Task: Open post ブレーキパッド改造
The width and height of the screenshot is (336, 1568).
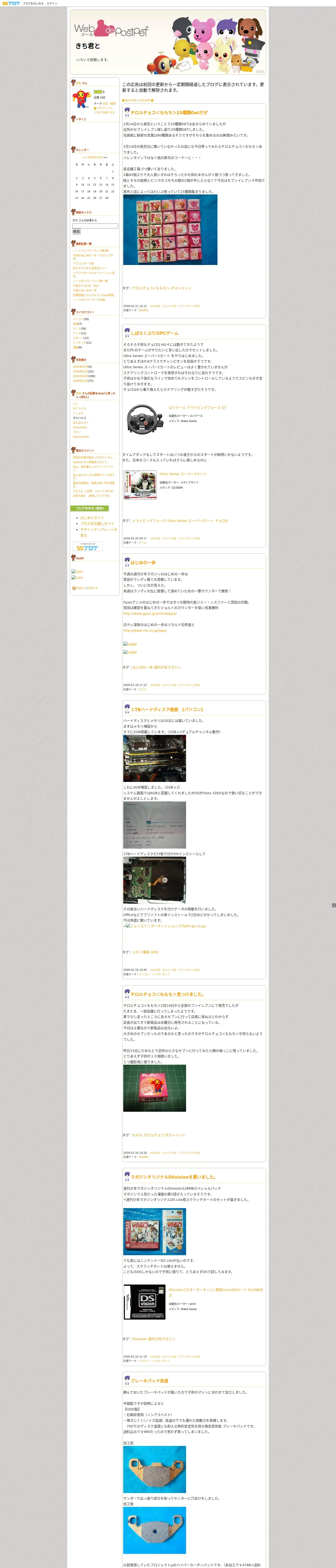Action: pyautogui.click(x=149, y=1381)
